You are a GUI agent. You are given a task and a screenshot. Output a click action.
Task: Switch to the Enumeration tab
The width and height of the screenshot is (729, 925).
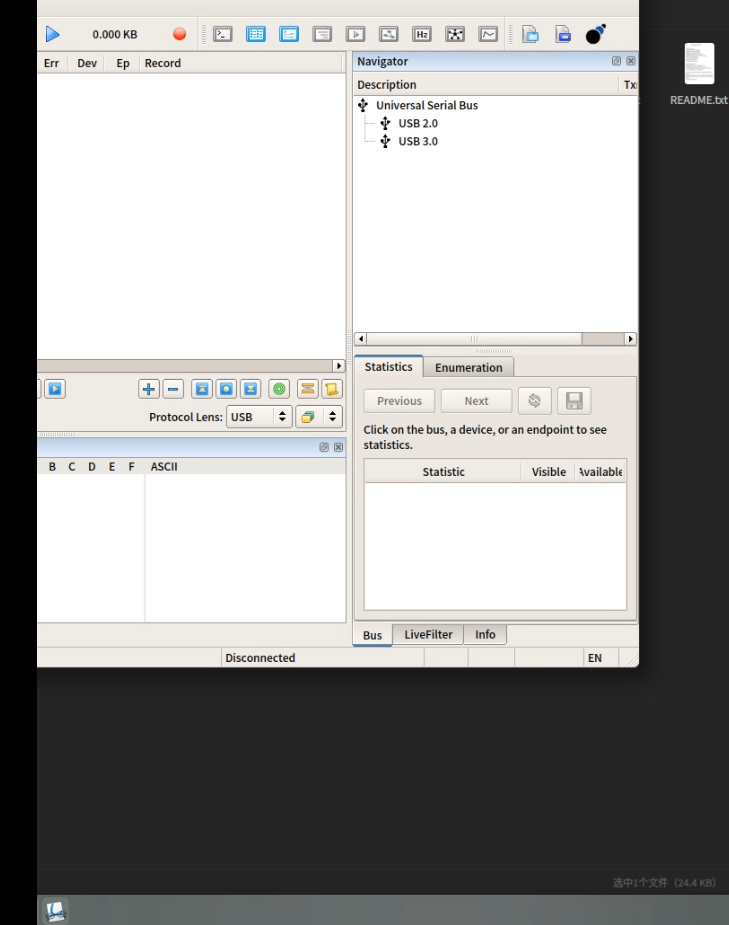[469, 368]
